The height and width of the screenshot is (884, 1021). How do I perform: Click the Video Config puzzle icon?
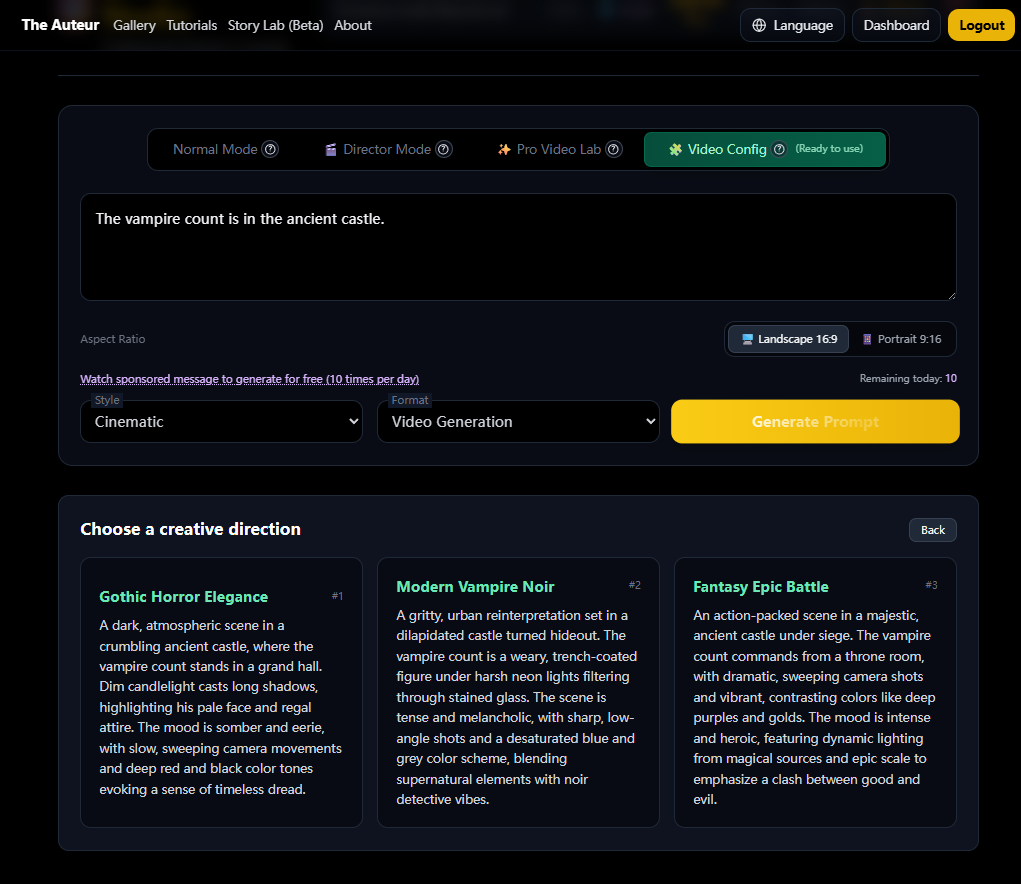[675, 150]
